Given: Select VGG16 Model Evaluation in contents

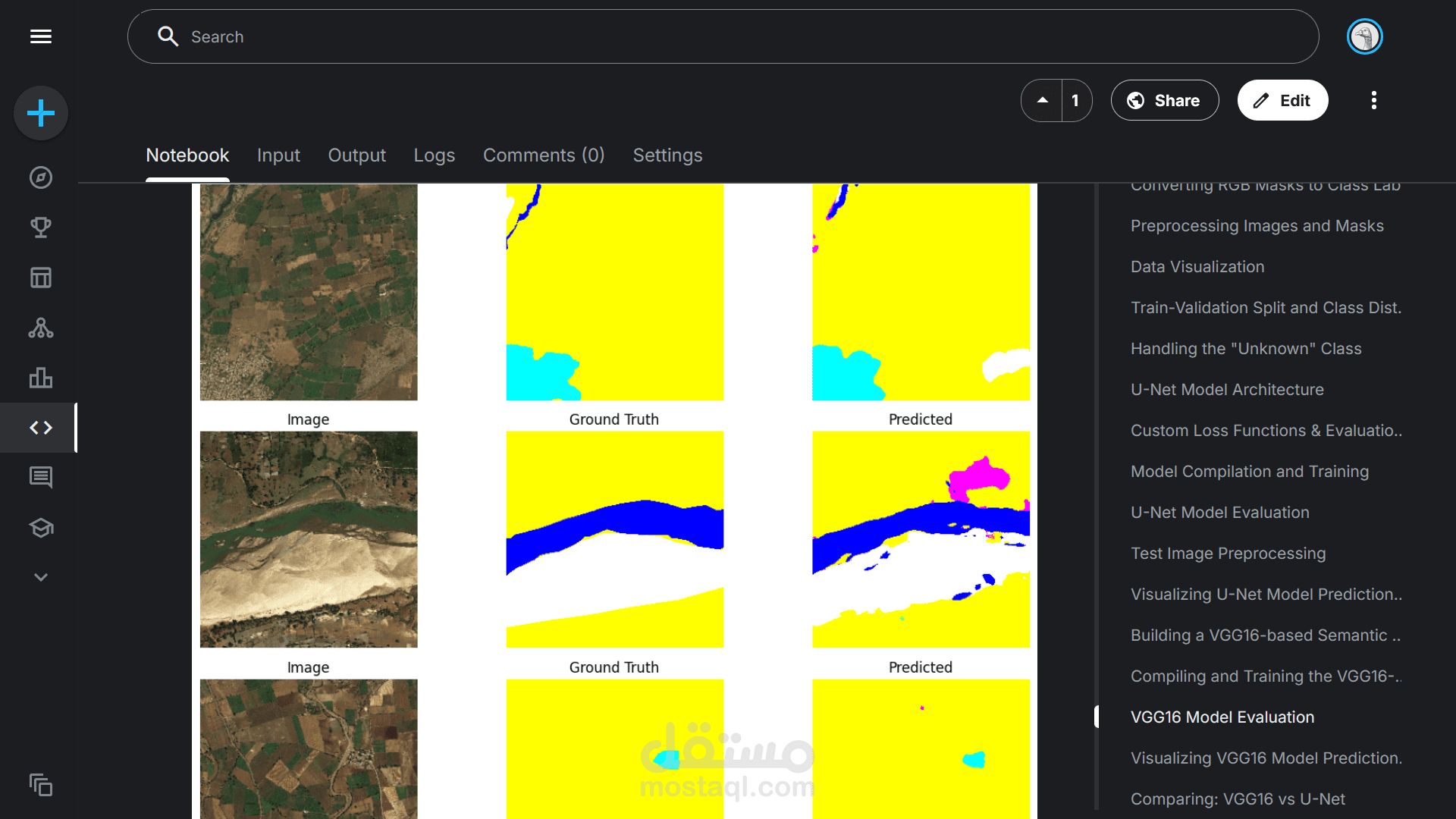Looking at the screenshot, I should [x=1222, y=717].
